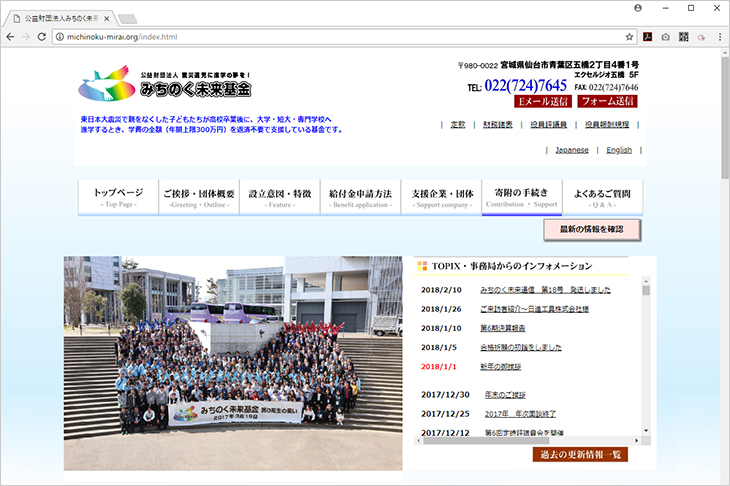
Task: Select the 寄附の手続き navigation tab
Action: 520,197
